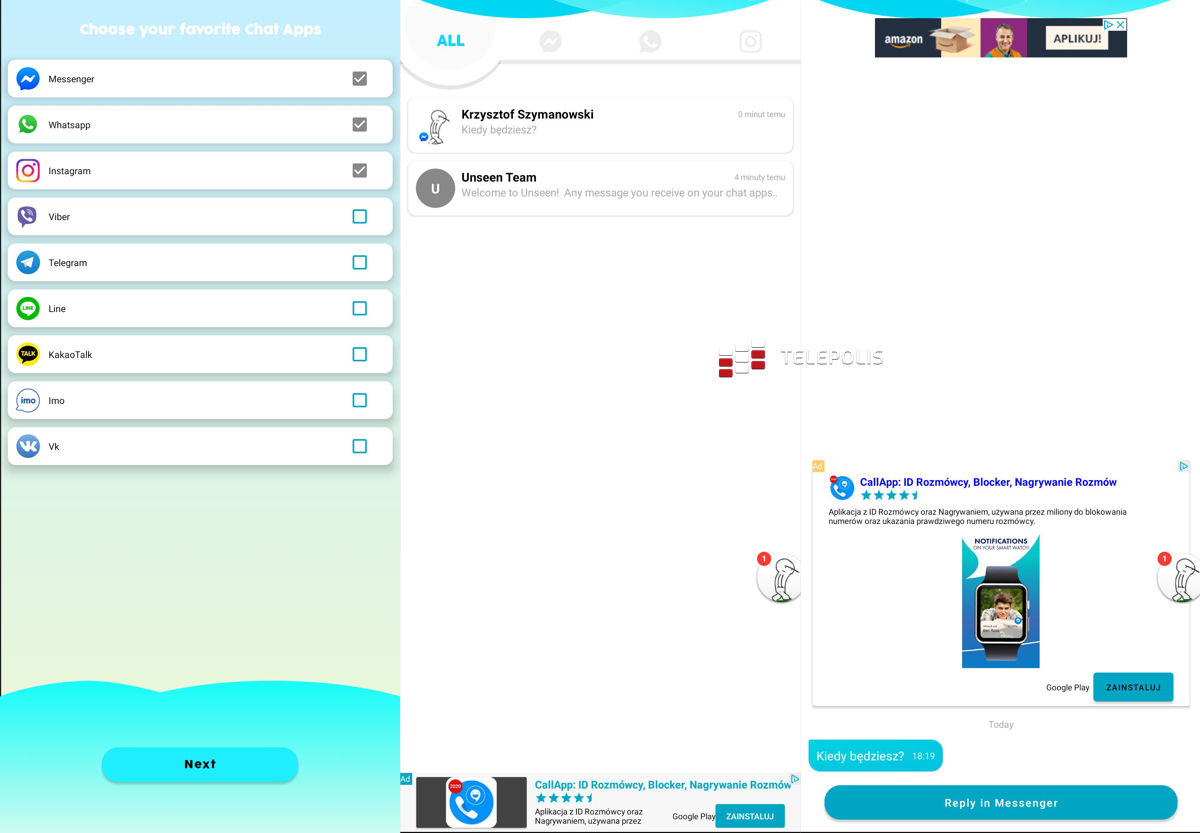Select the Instagram filter tab icon

click(750, 41)
